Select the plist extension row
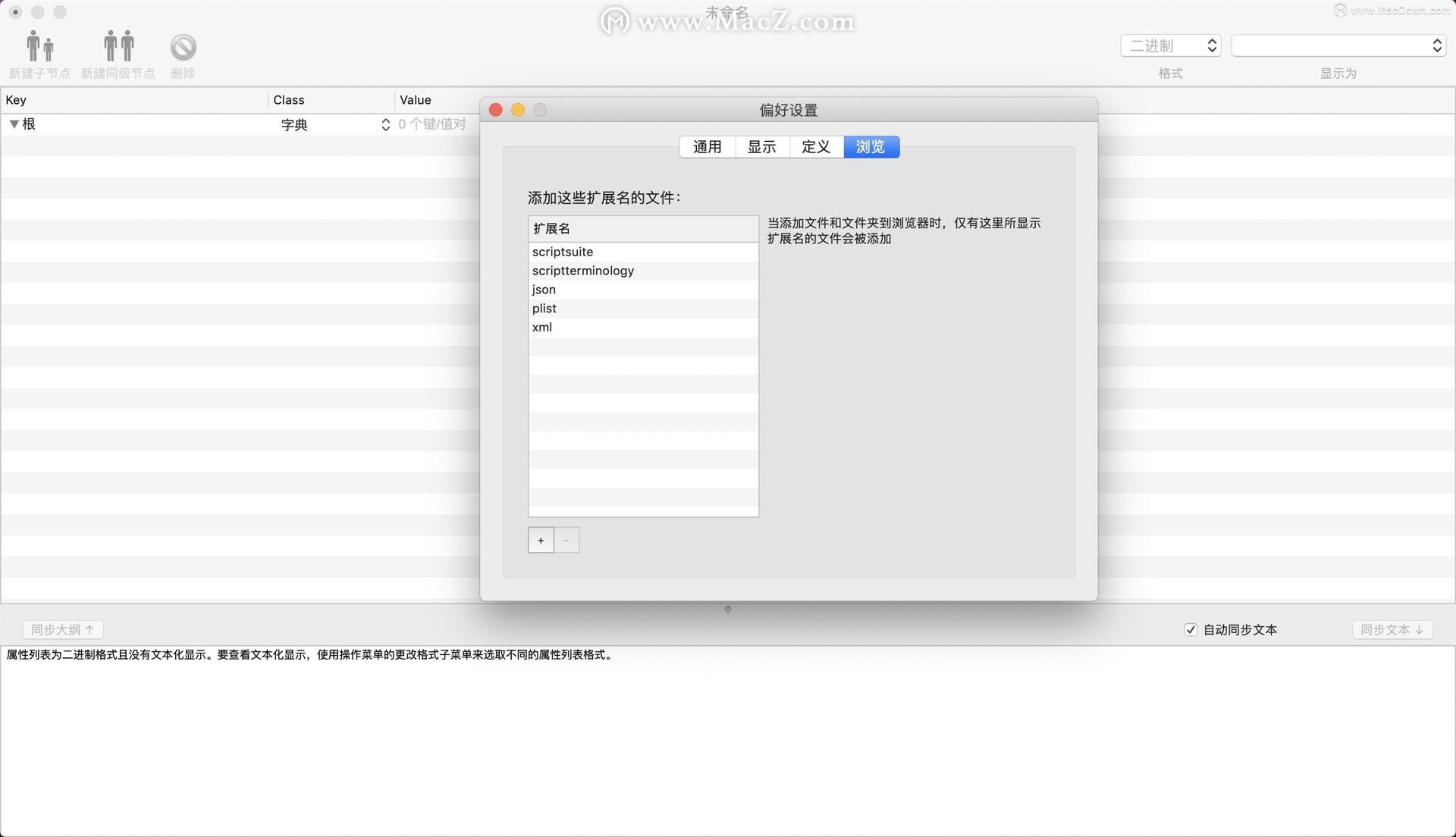Screen dimensions: 1456x837 (643, 309)
